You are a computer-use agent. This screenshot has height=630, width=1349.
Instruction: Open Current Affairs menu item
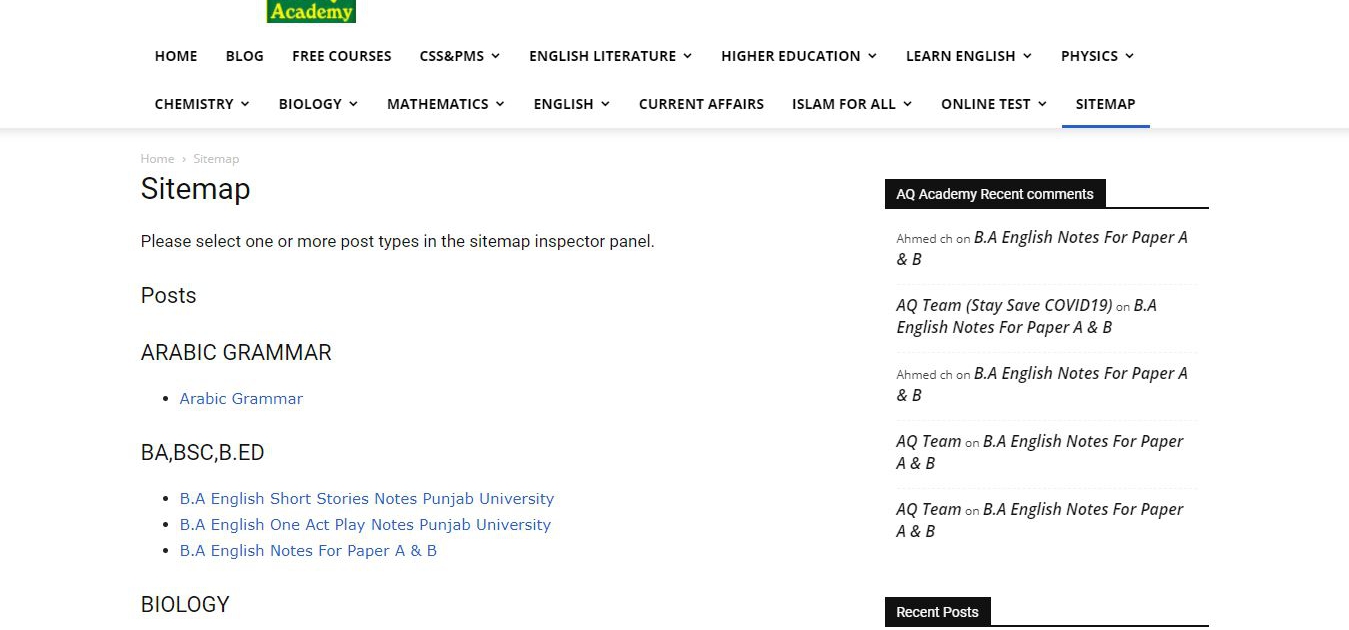[x=701, y=104]
